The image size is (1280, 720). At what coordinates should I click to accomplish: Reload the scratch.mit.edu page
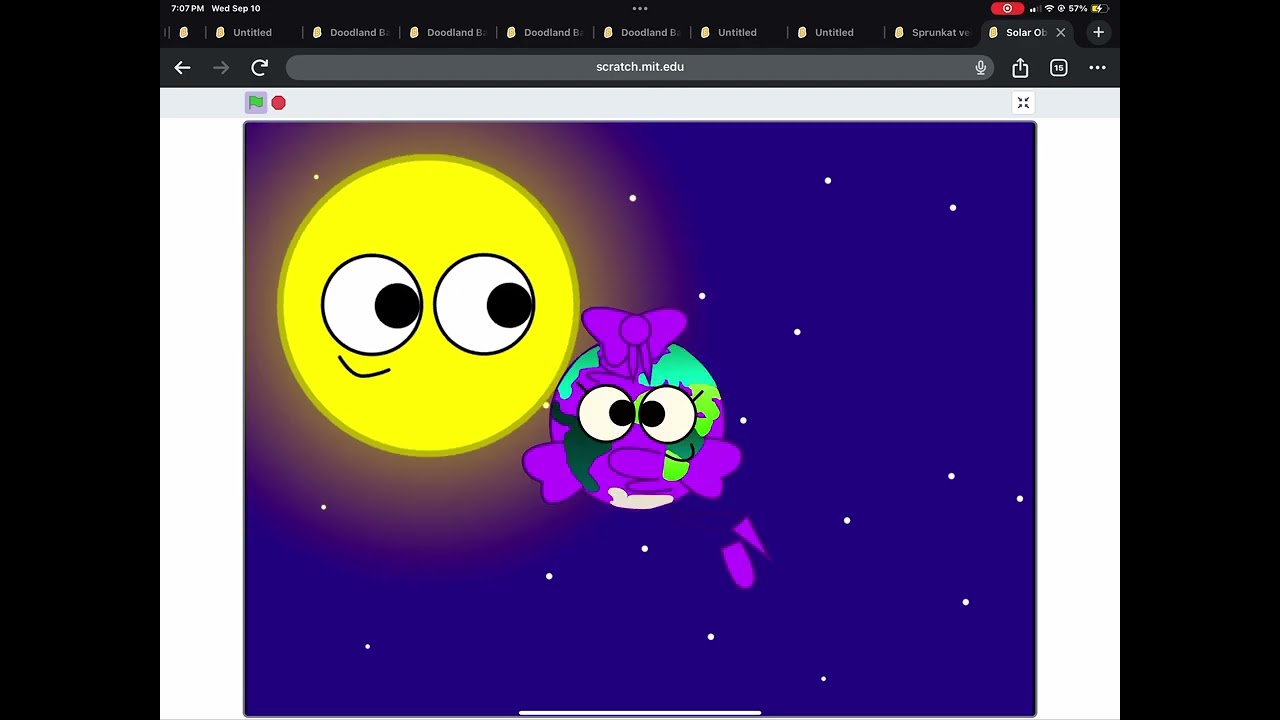click(x=260, y=67)
